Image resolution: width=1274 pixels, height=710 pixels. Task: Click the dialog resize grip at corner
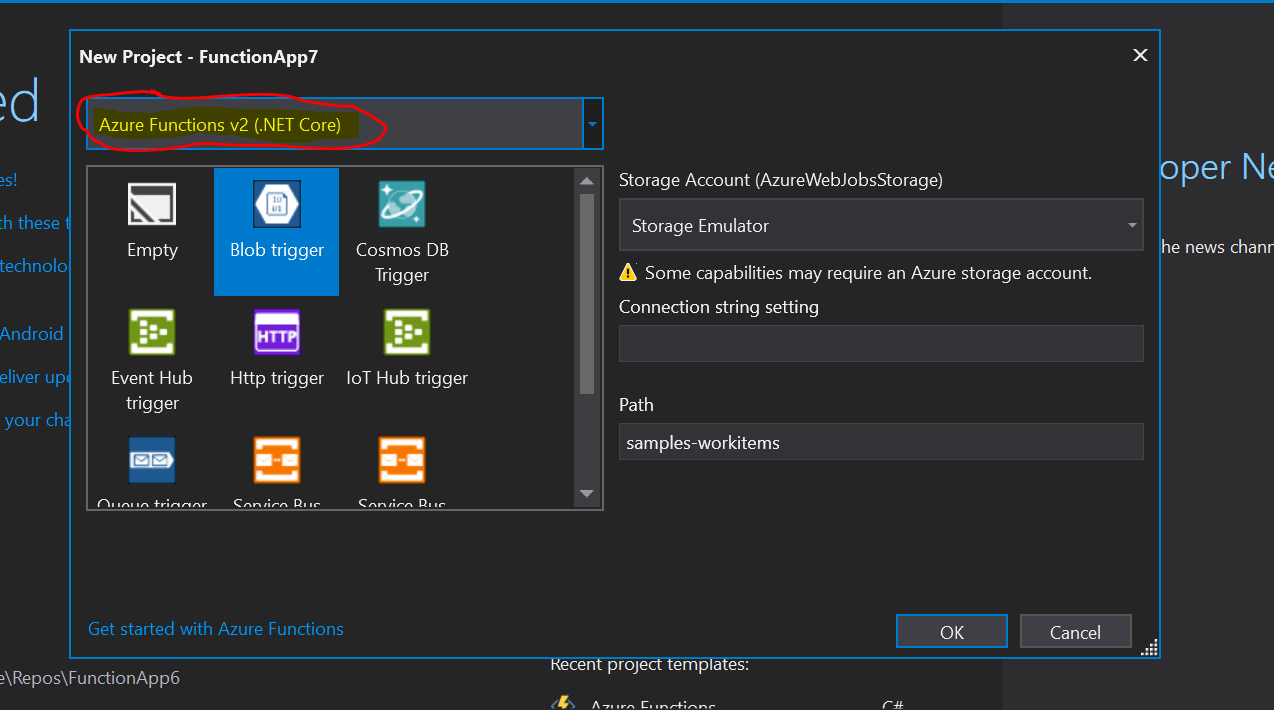click(x=1149, y=647)
